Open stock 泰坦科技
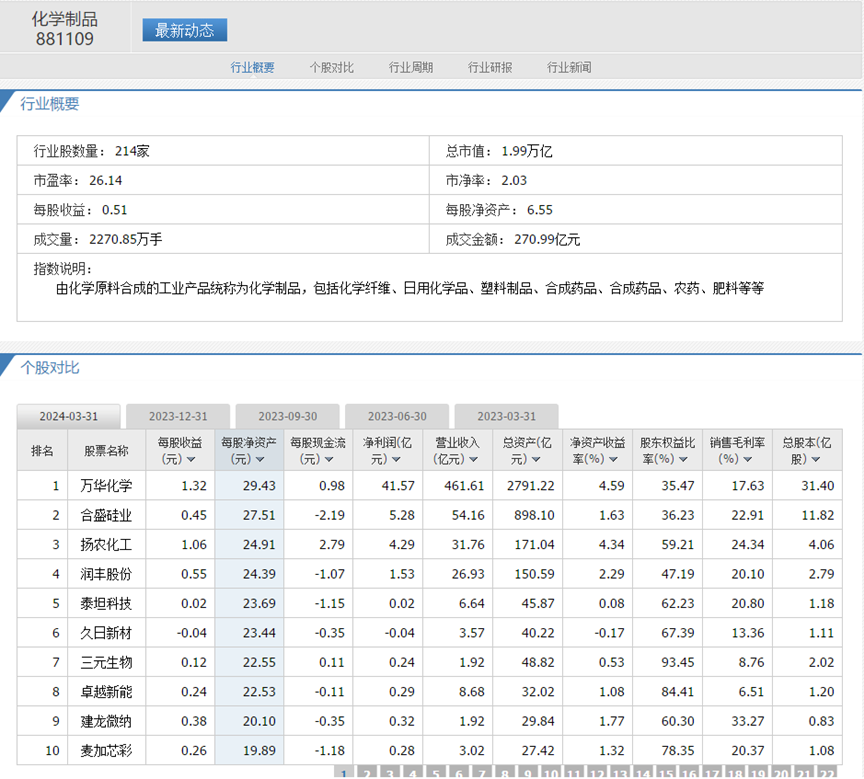The height and width of the screenshot is (779, 864). 106,604
